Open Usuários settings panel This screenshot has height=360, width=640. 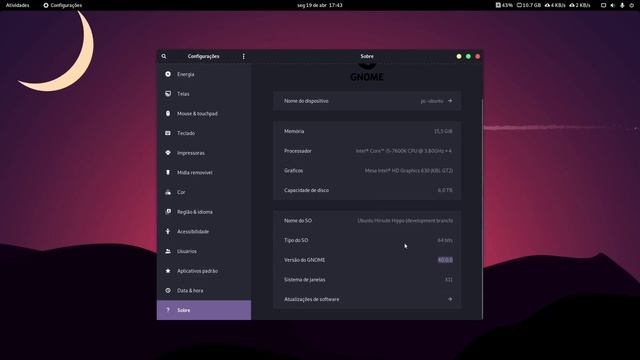tap(204, 251)
